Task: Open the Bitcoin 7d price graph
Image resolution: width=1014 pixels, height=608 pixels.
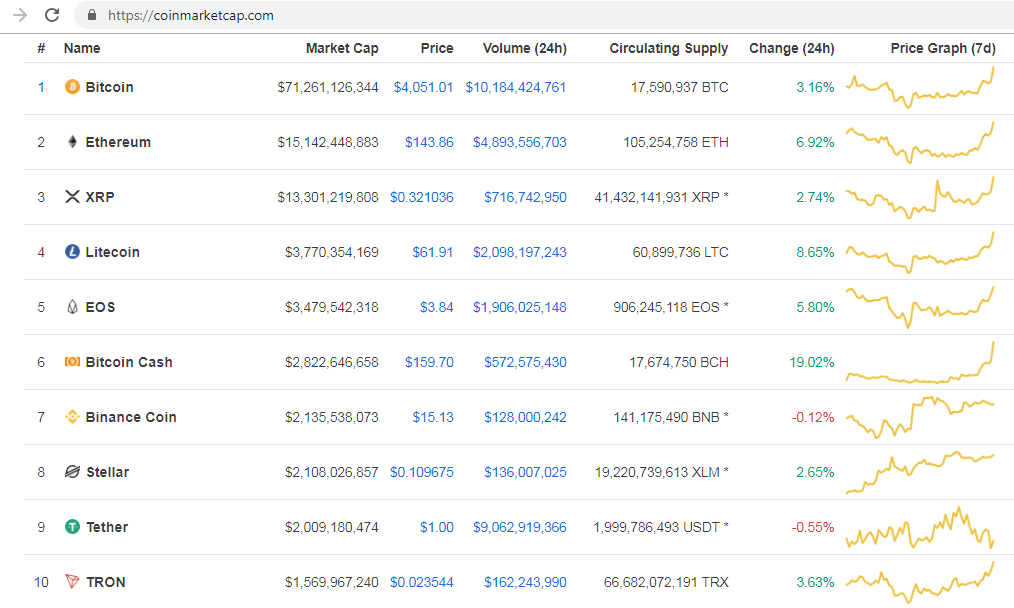Action: tap(920, 87)
